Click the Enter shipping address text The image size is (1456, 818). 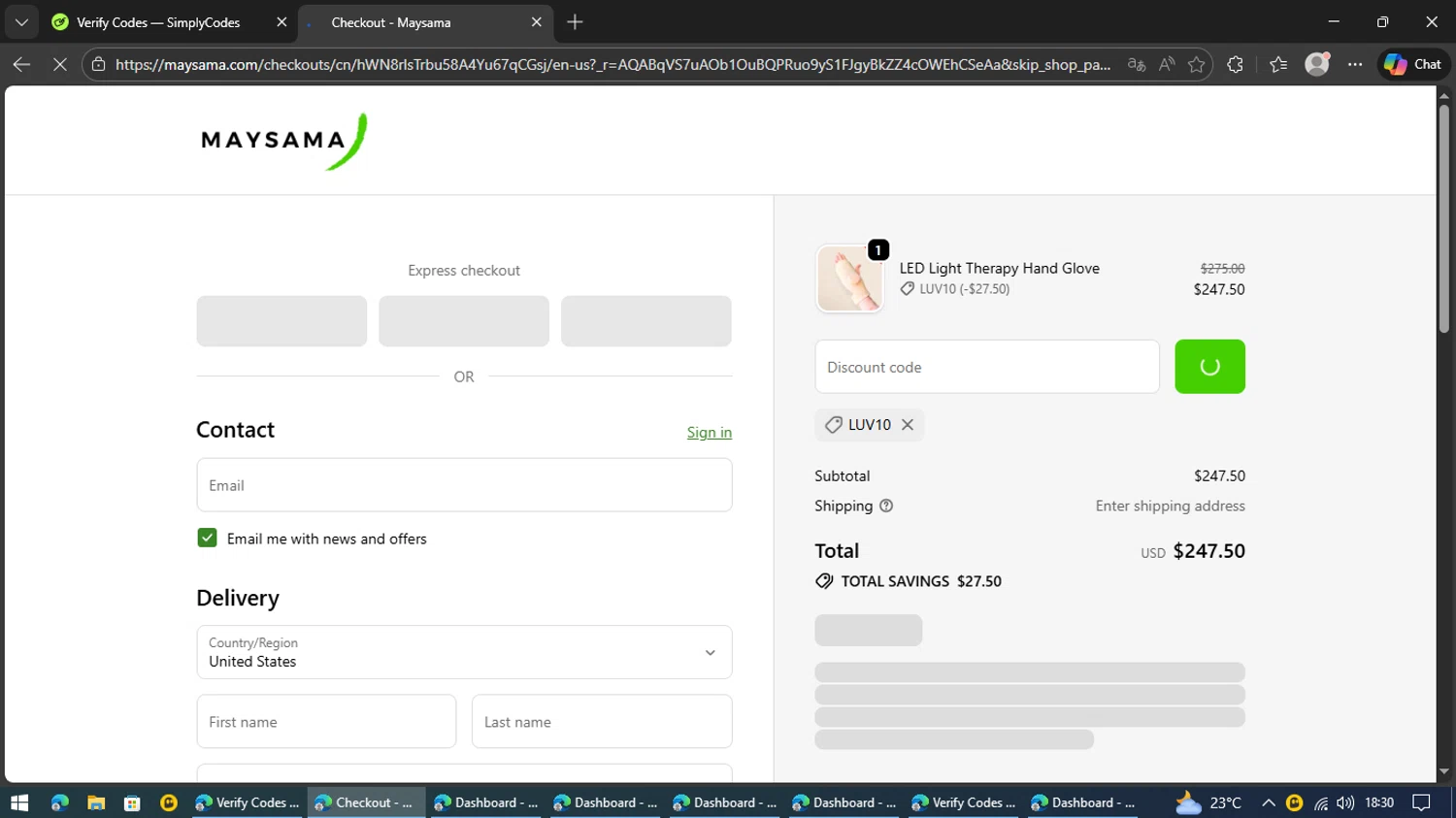pos(1170,507)
